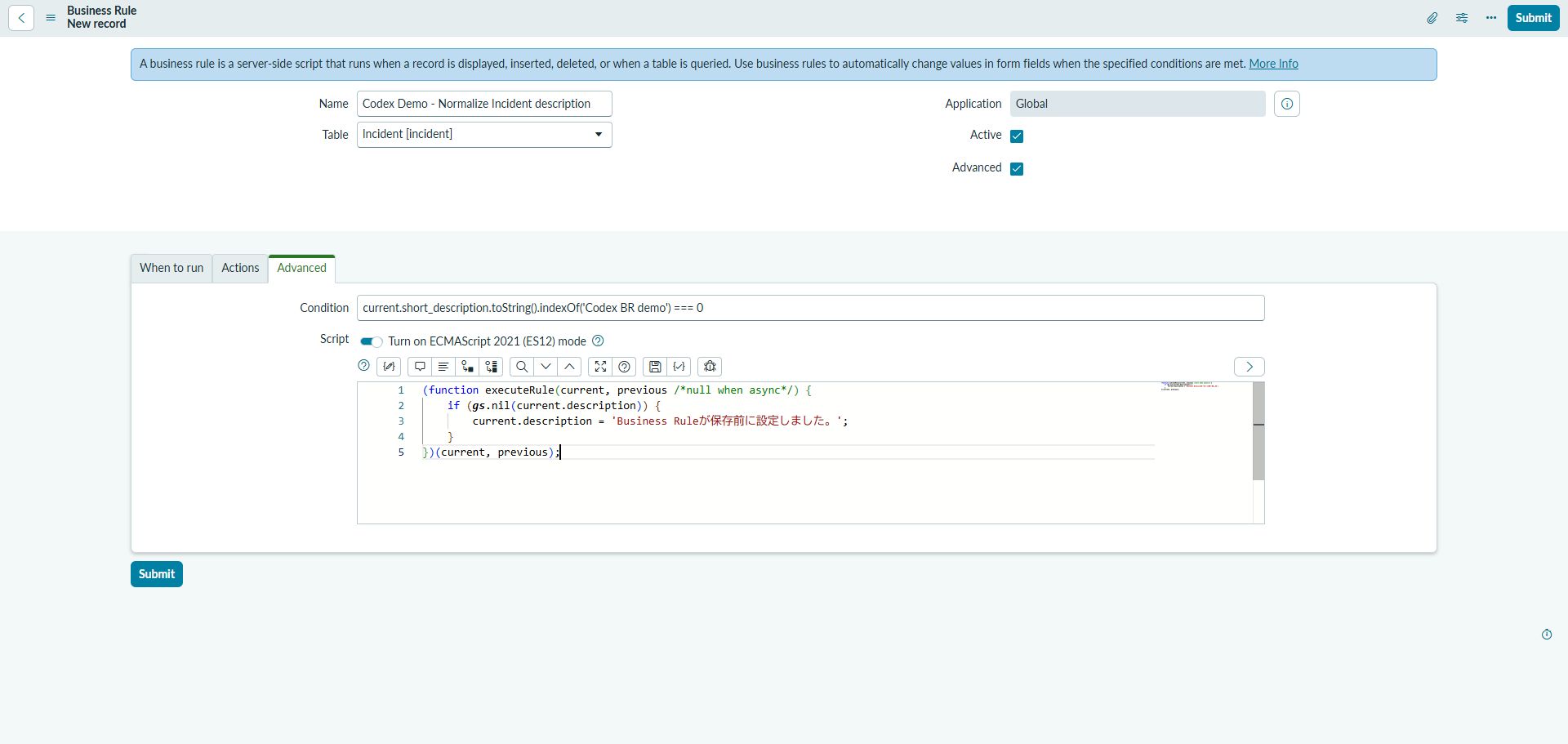Click the find next down chevron
Screen dimensions: 1568x744
tap(546, 367)
